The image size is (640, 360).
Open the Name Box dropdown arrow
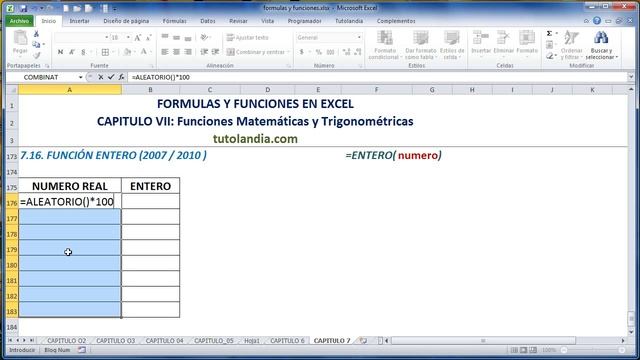coord(80,77)
